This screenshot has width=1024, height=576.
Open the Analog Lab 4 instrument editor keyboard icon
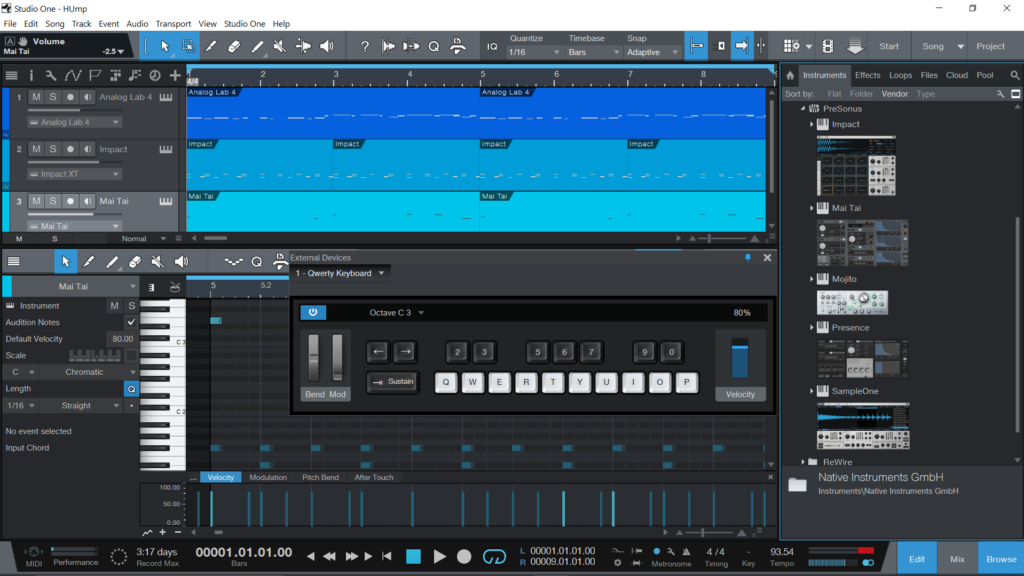pos(166,97)
